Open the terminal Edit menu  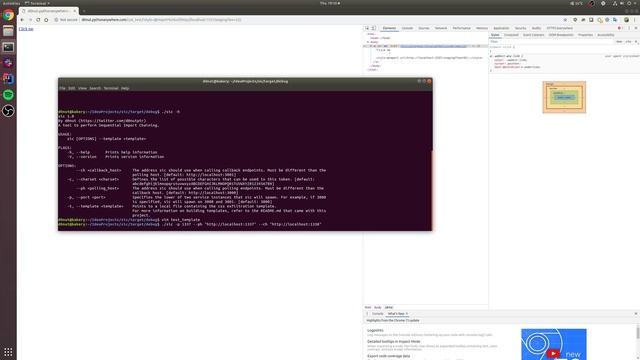point(71,88)
